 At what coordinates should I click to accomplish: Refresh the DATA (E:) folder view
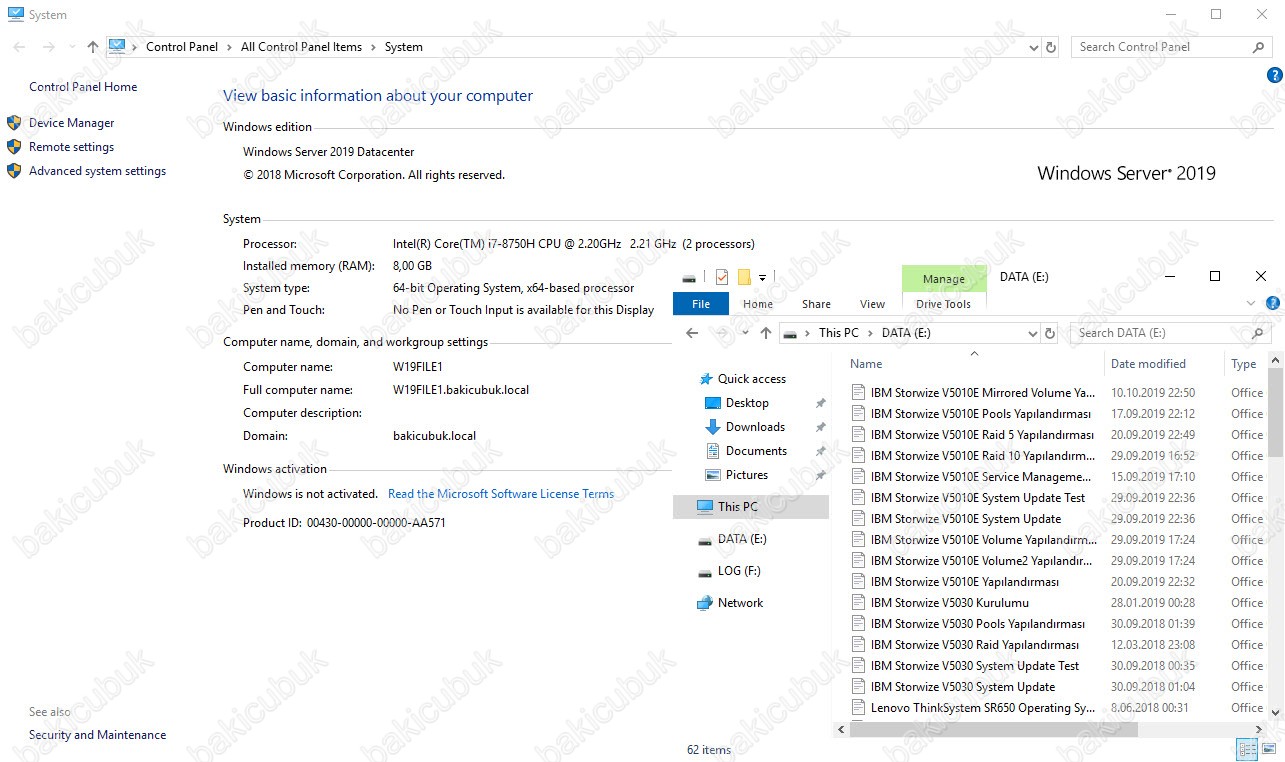point(1050,333)
